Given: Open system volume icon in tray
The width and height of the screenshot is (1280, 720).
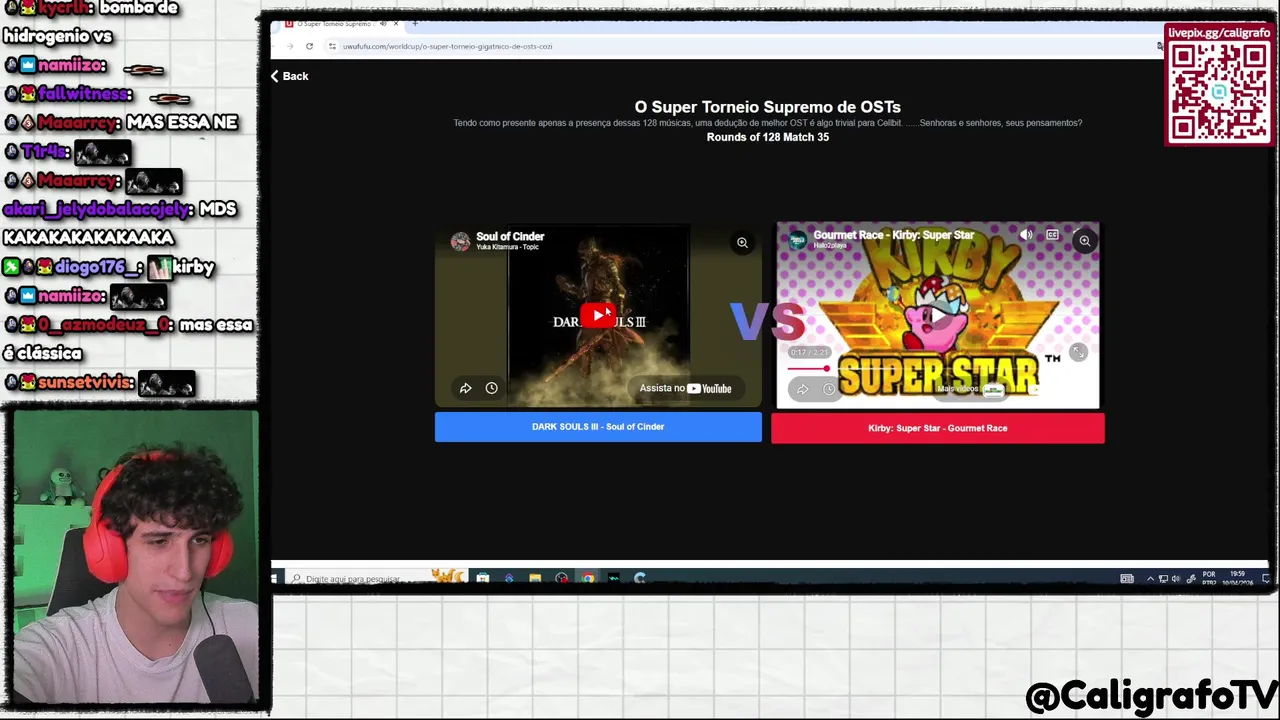Looking at the screenshot, I should (x=1175, y=579).
